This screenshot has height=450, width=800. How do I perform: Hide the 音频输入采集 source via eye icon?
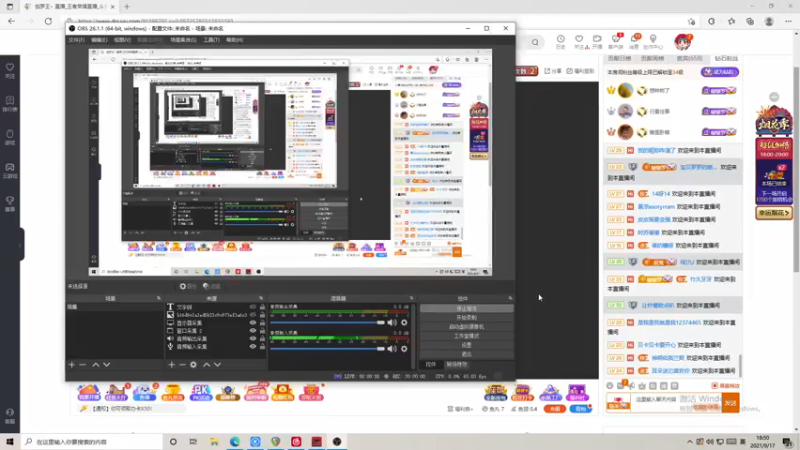point(253,346)
